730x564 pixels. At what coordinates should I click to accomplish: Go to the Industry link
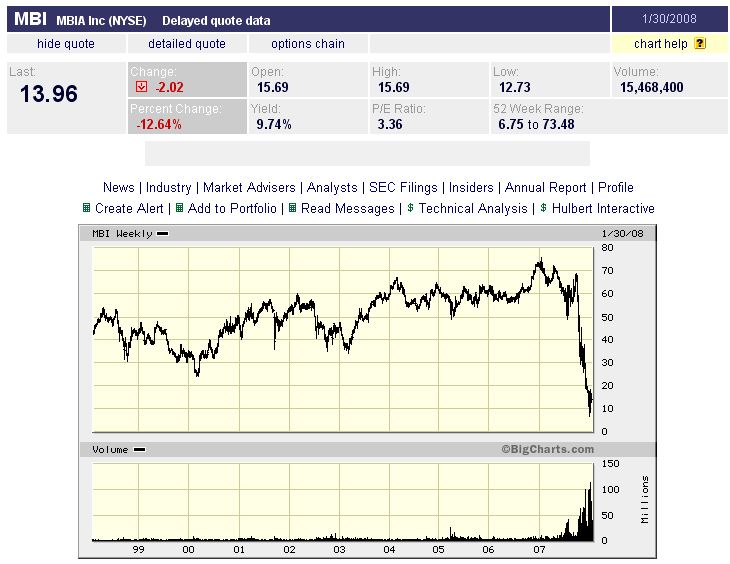[x=168, y=188]
